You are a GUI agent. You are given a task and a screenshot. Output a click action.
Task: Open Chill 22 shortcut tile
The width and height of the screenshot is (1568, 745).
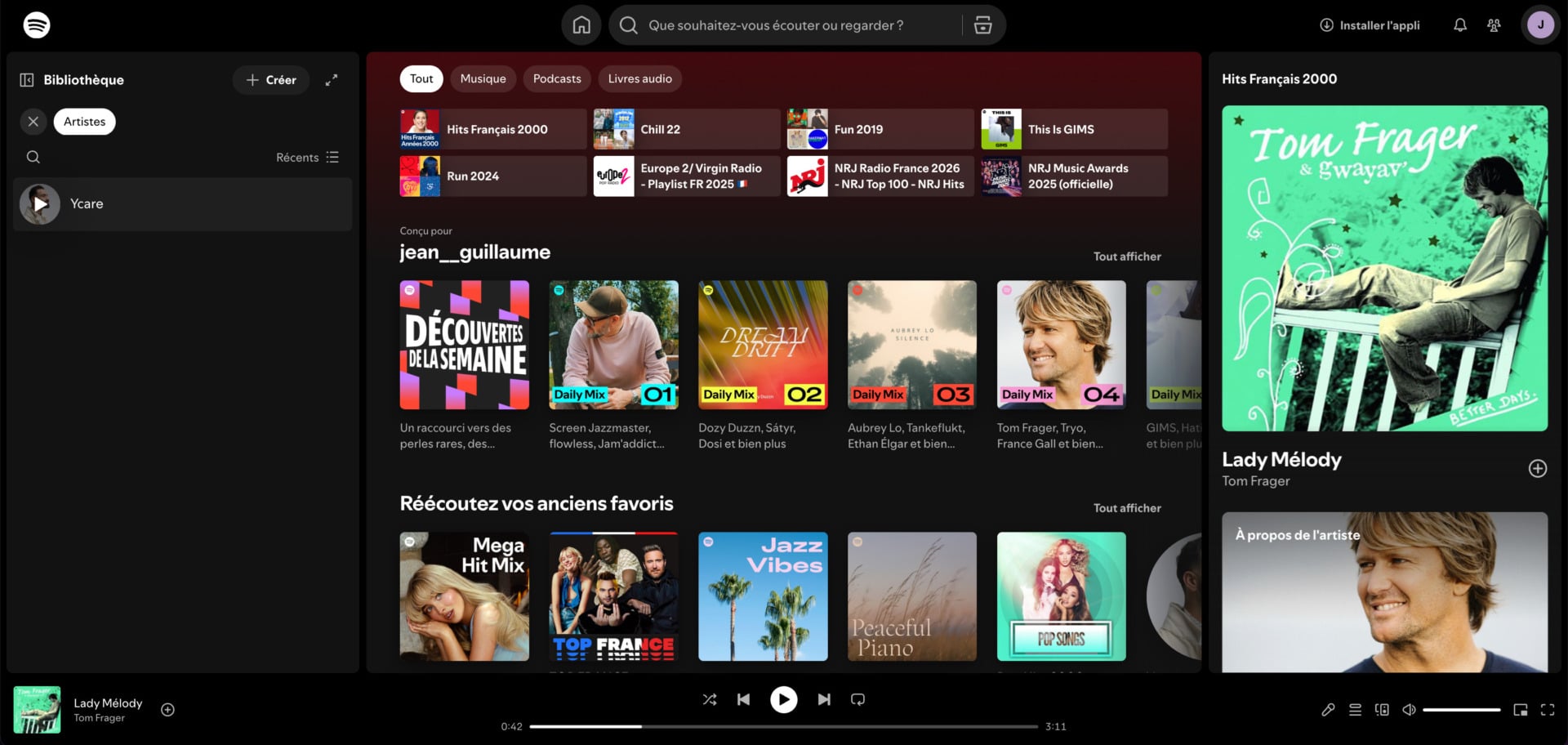687,129
